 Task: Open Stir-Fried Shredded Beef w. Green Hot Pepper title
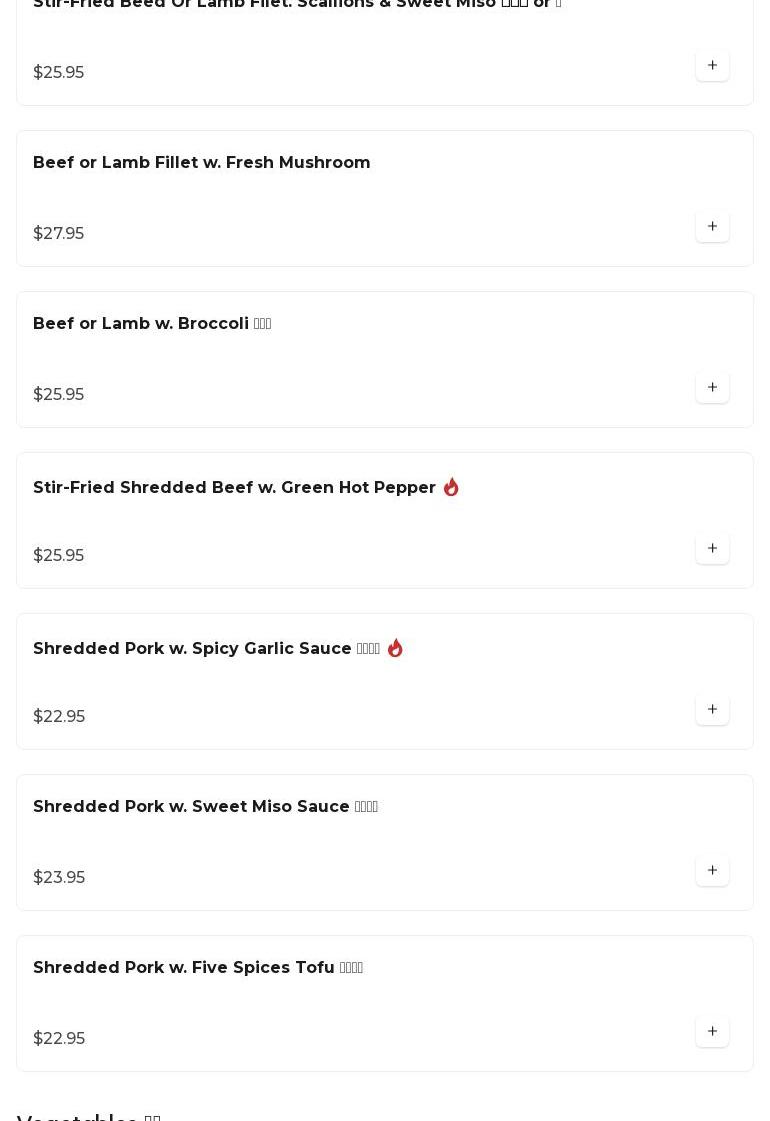coord(234,488)
